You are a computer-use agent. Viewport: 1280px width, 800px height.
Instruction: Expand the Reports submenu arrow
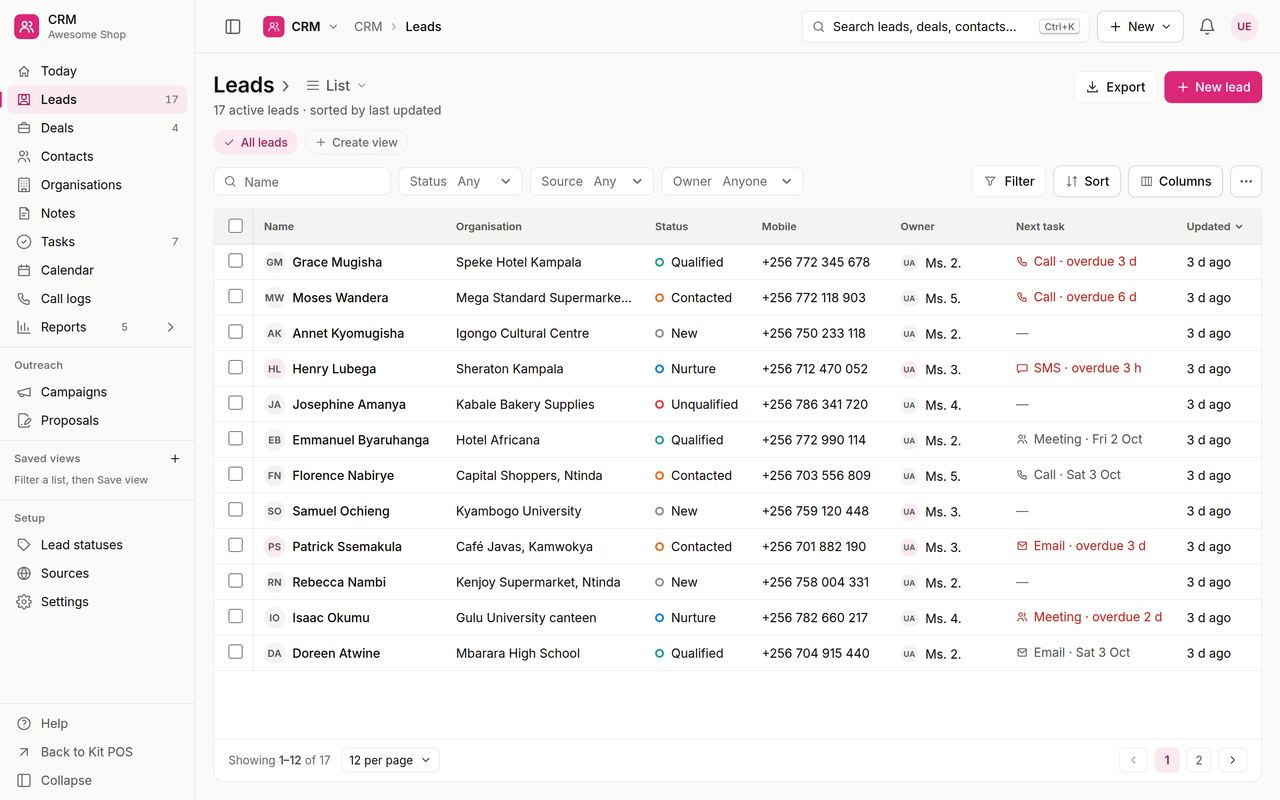click(x=170, y=327)
